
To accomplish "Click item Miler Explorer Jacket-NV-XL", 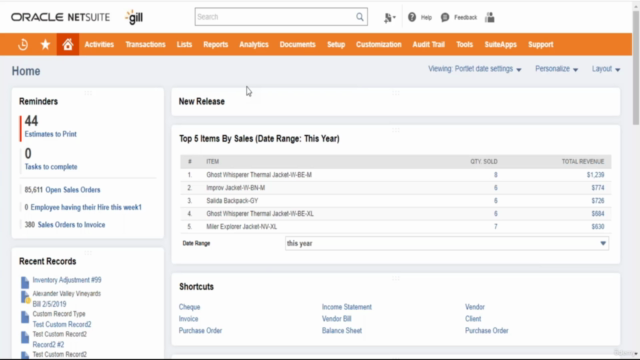I will [x=241, y=227].
